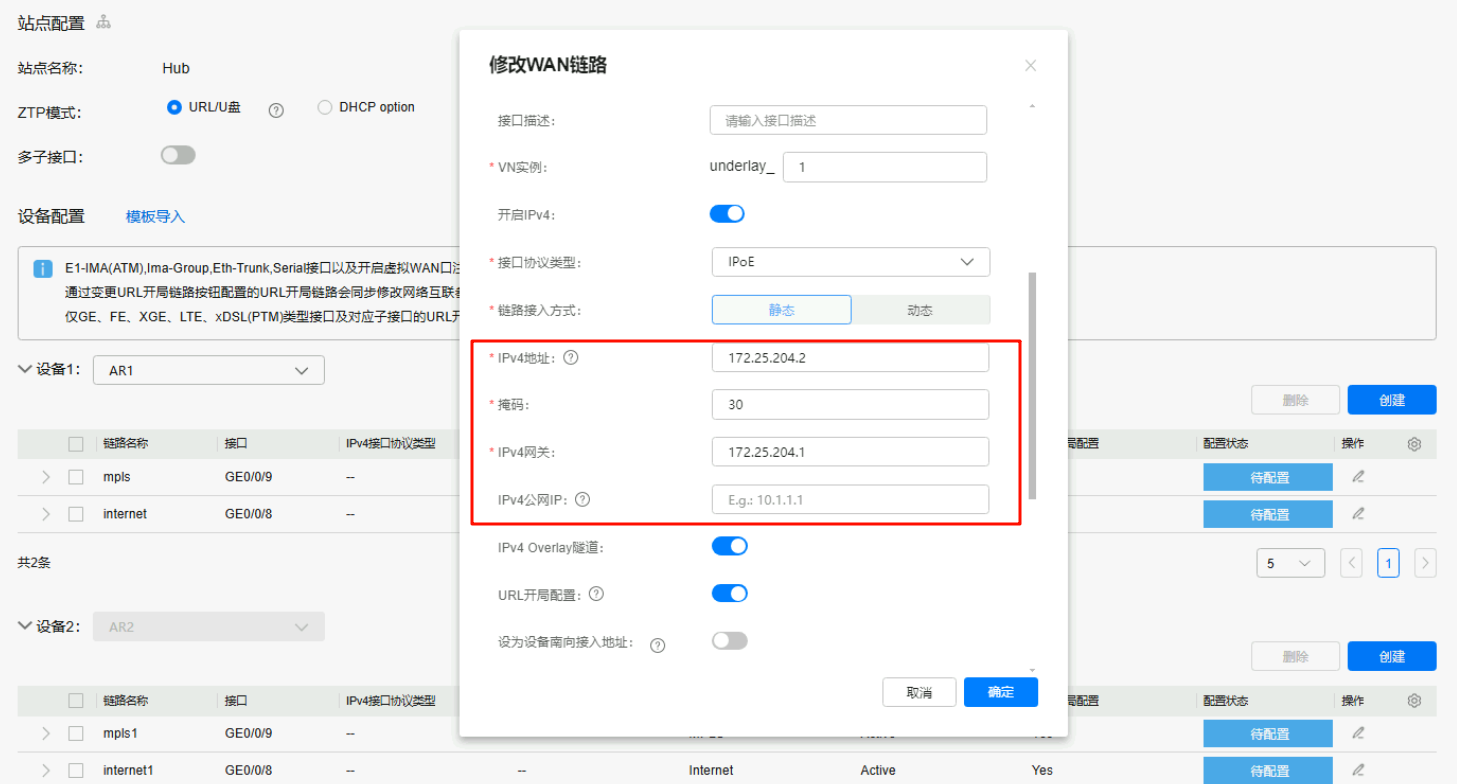Open the column settings gear in 设备1 table

click(x=1414, y=444)
